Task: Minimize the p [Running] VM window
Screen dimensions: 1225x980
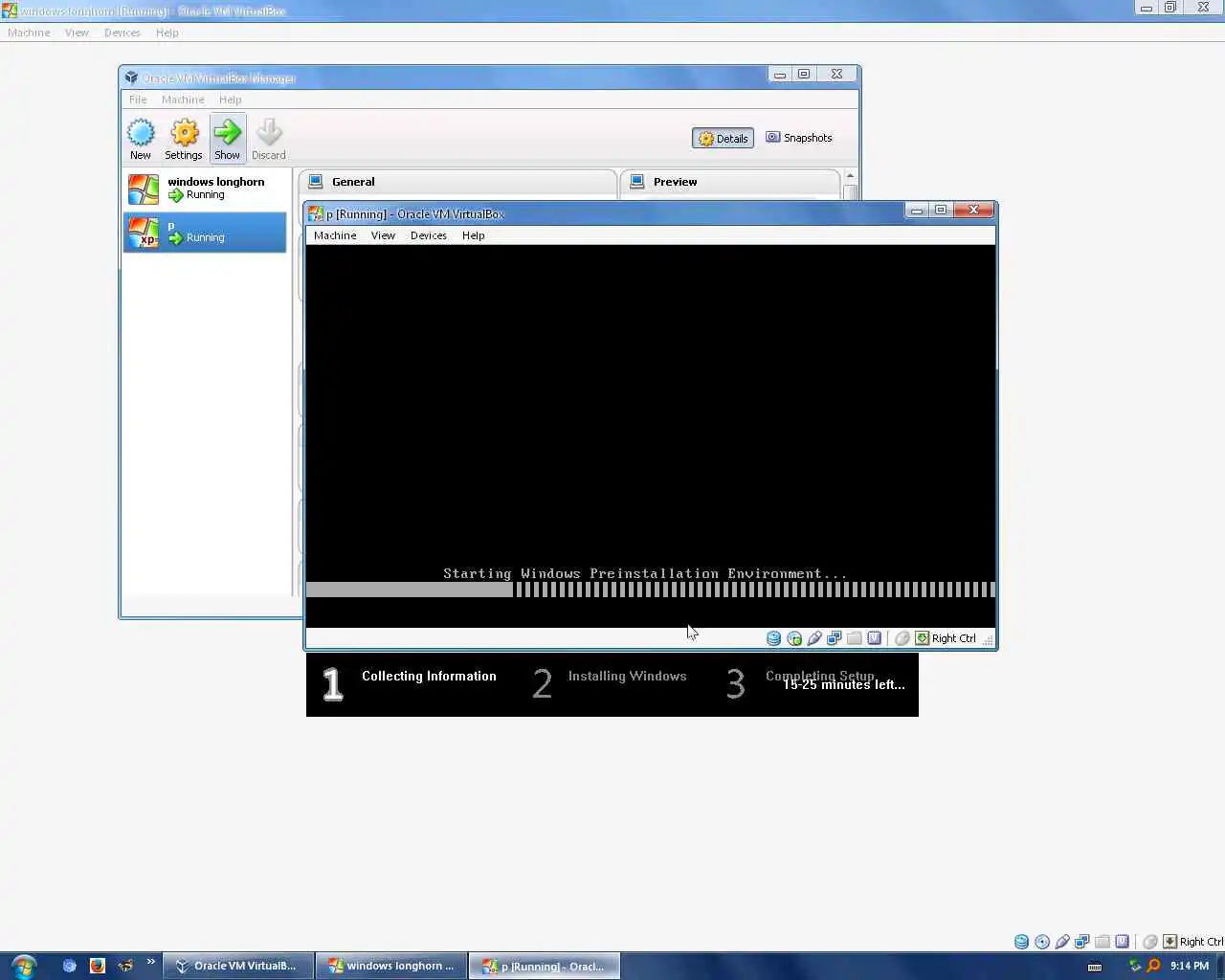Action: click(x=917, y=211)
